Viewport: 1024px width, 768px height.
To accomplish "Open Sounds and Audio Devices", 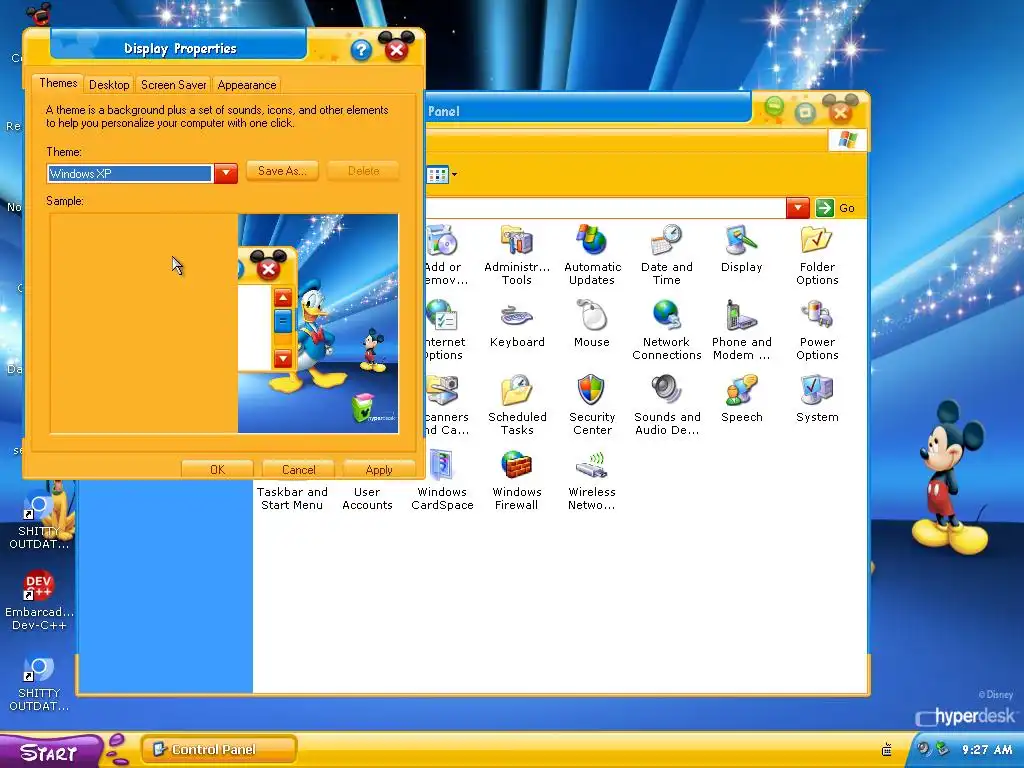I will [x=666, y=405].
